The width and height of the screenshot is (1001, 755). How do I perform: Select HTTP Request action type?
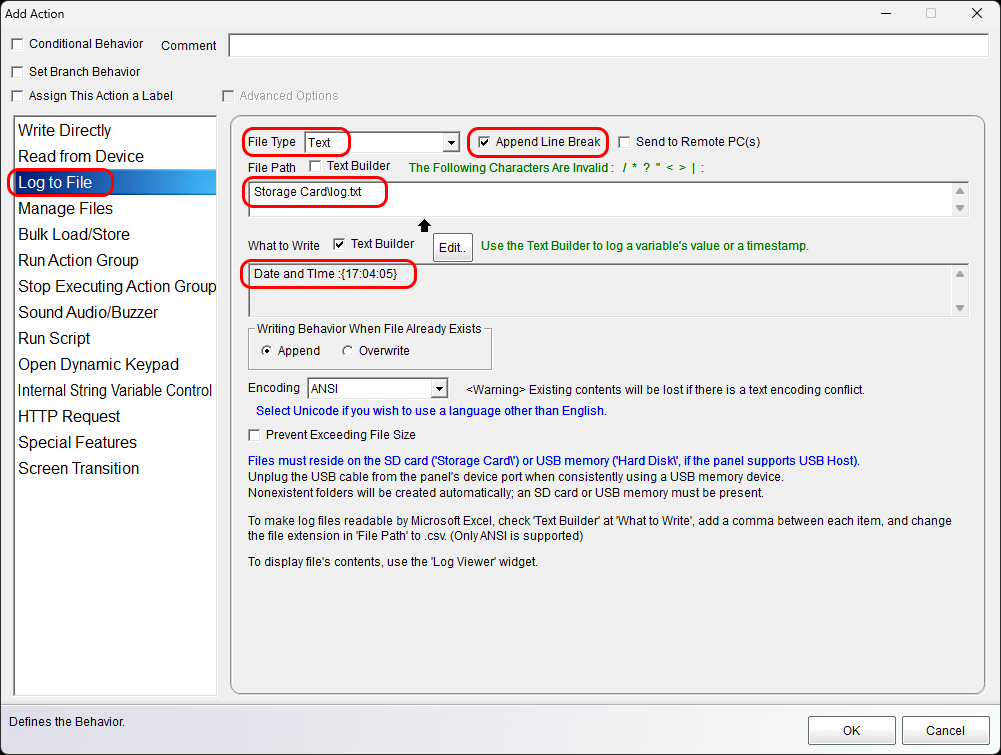click(x=69, y=417)
